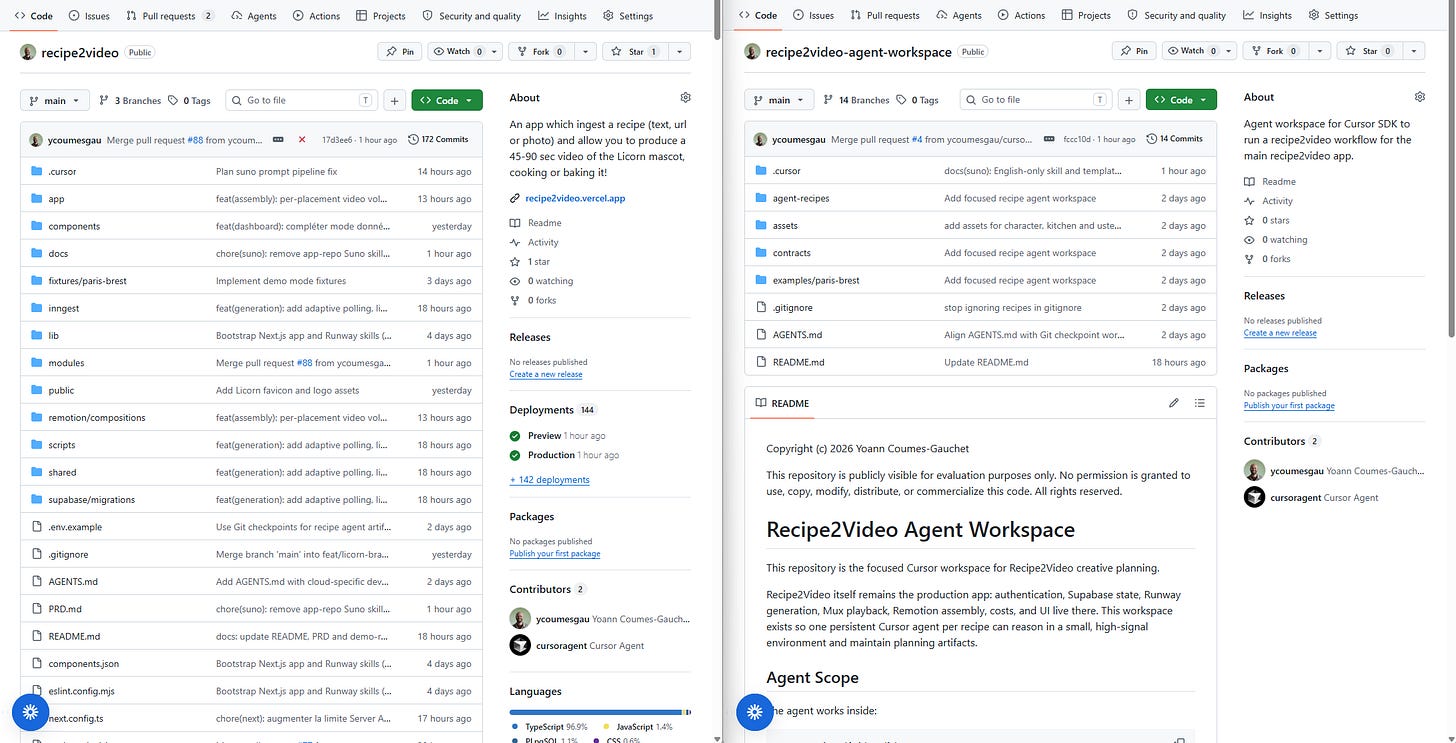1456x743 pixels.
Task: Open About settings gear in recipe2video repo
Action: click(x=685, y=98)
